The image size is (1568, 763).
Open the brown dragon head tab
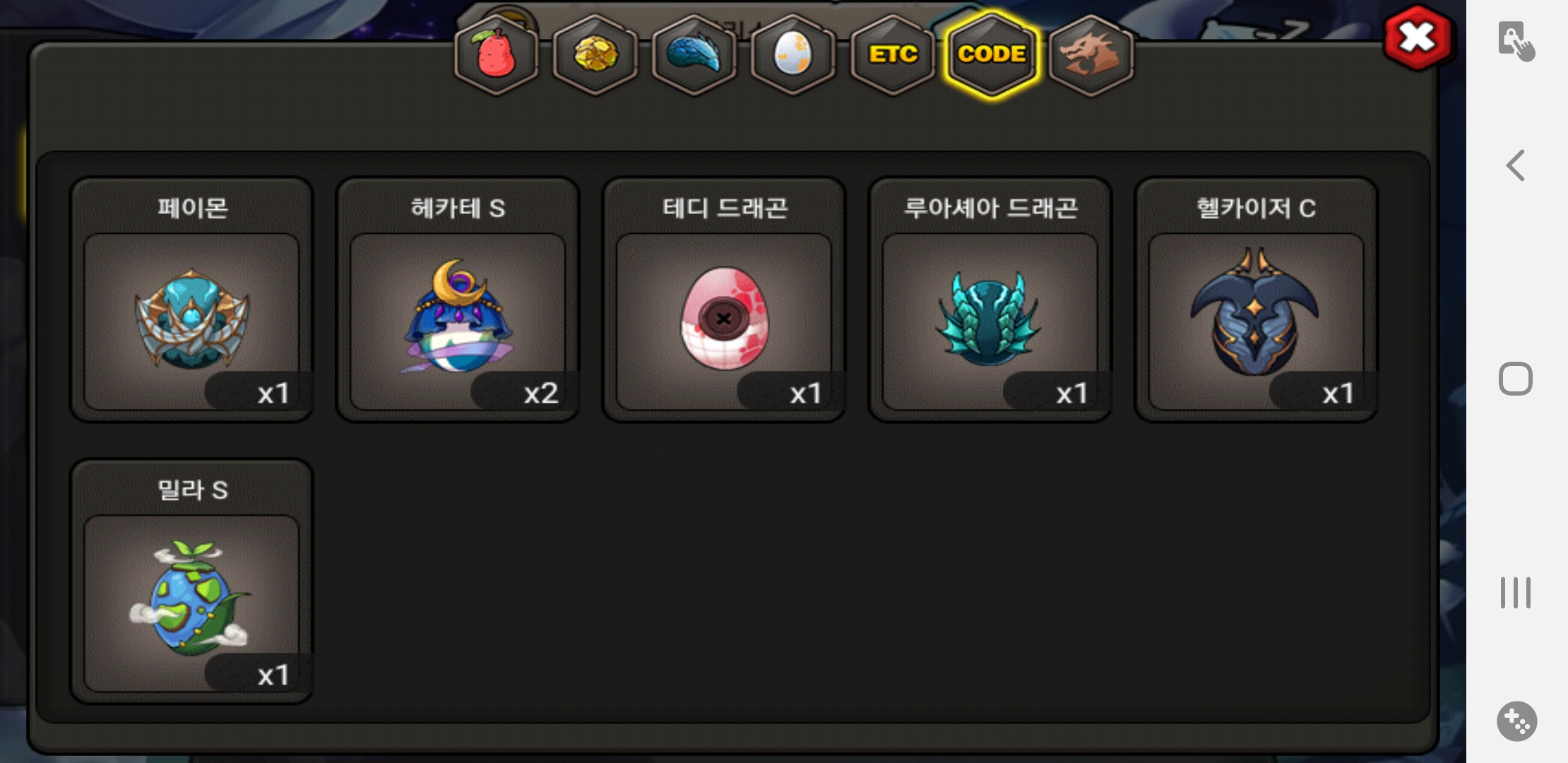coord(1091,54)
